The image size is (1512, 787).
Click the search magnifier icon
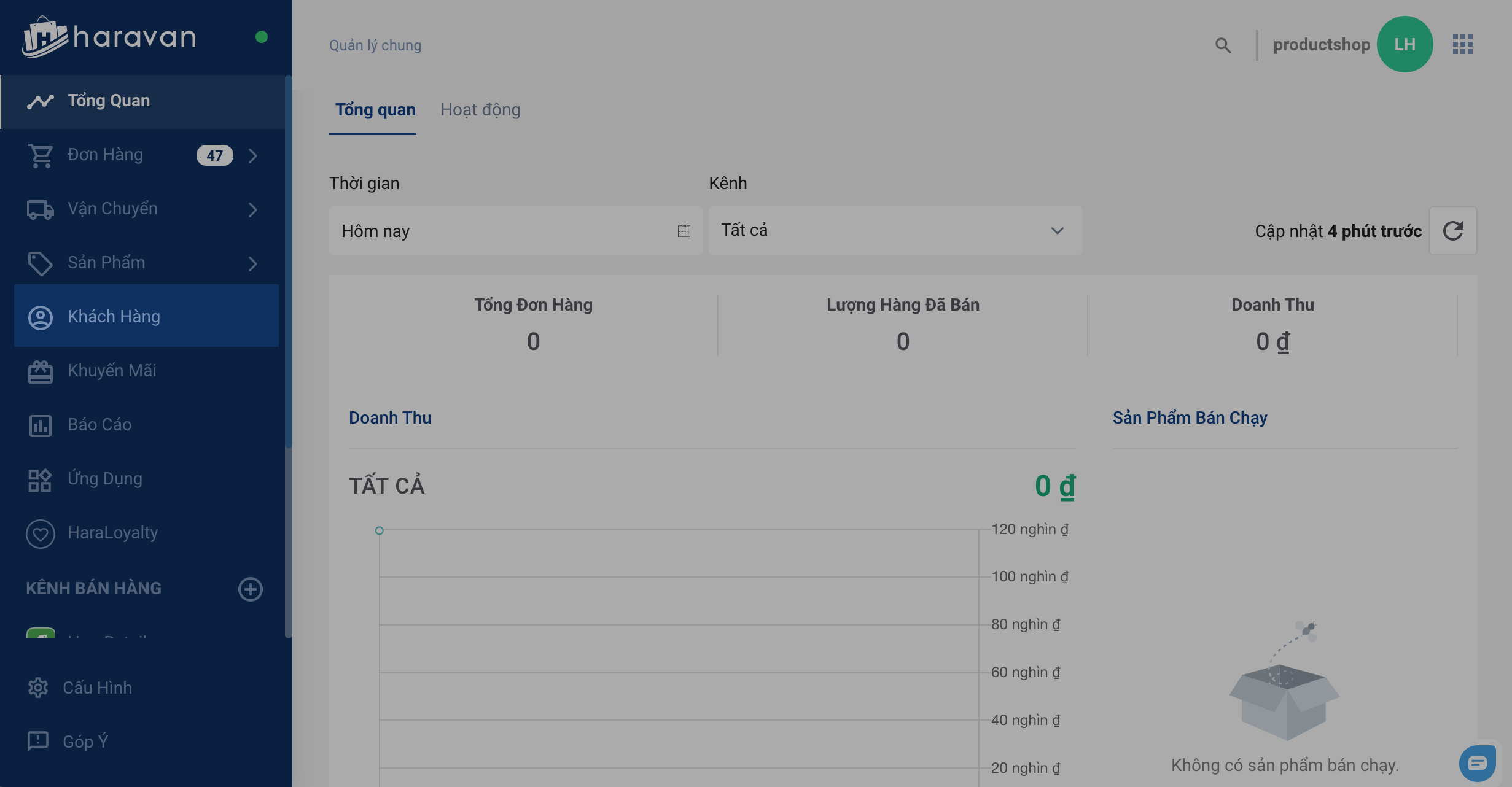(x=1223, y=45)
